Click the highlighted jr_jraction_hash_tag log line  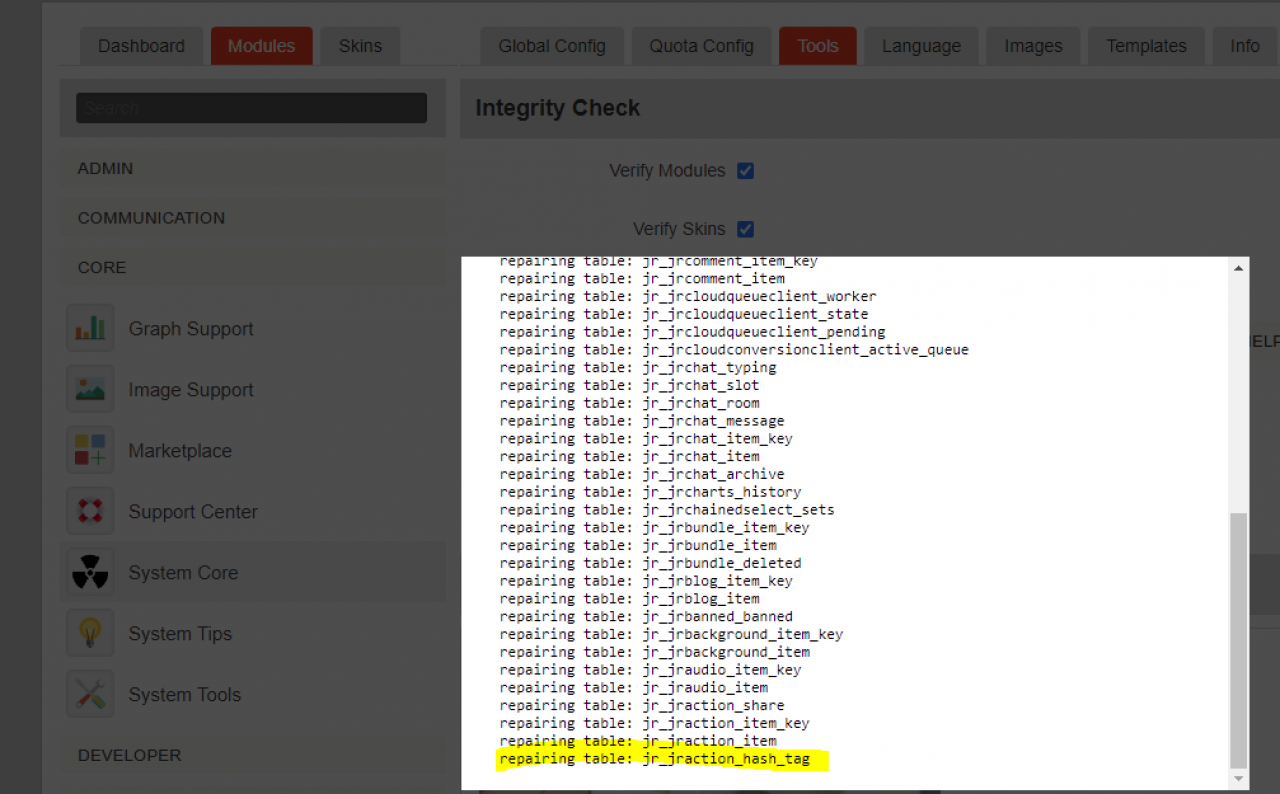pyautogui.click(x=655, y=759)
